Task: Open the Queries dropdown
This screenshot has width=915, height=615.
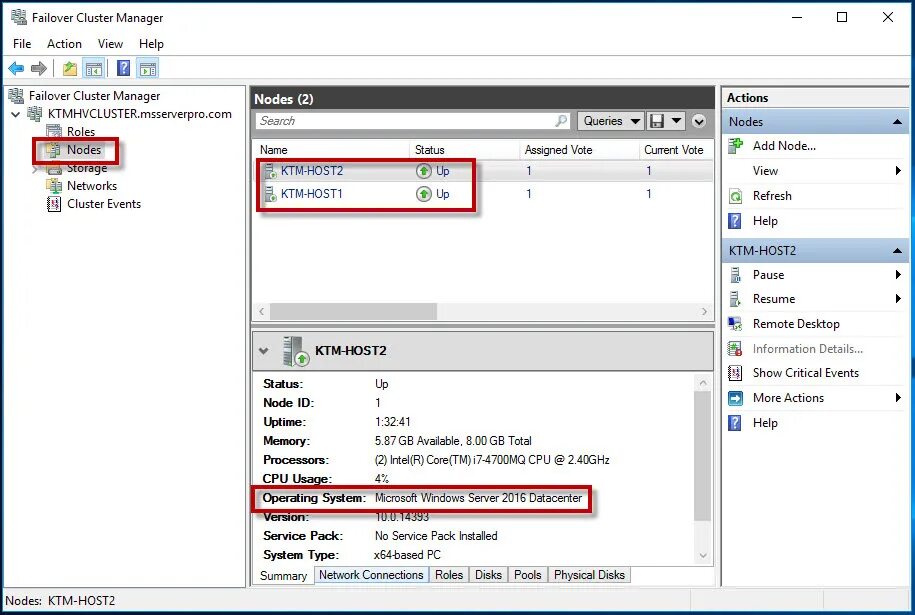Action: [610, 121]
